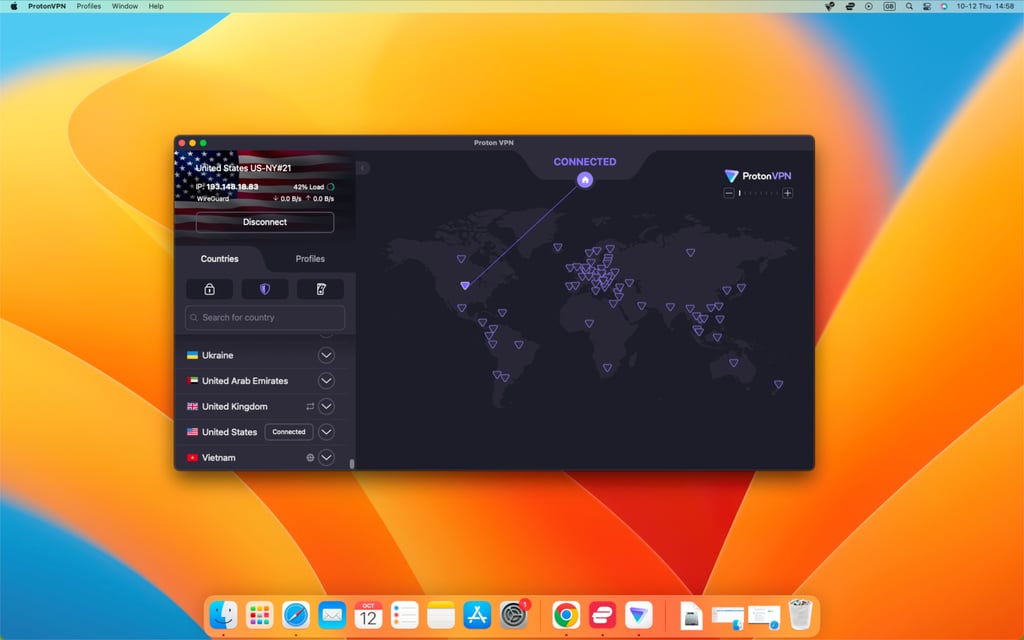Open Calendar from the Dock
This screenshot has width=1024, height=640.
pyautogui.click(x=368, y=615)
